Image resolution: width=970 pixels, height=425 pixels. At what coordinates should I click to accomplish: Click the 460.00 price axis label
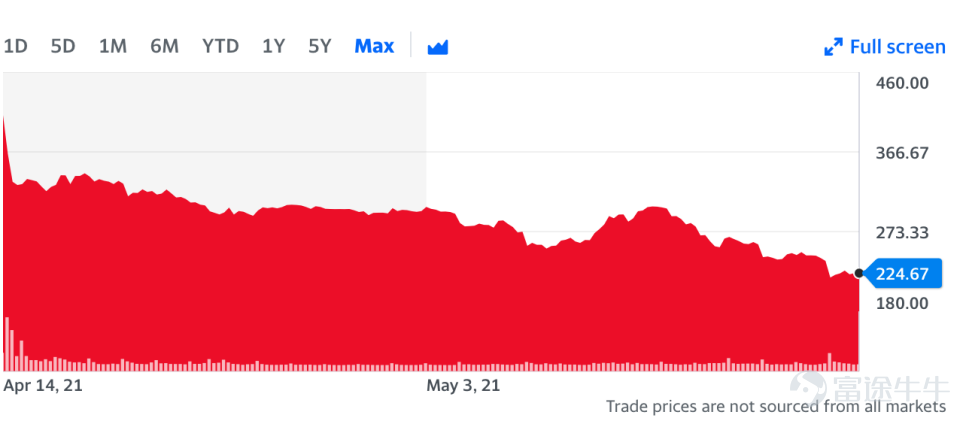(x=902, y=82)
